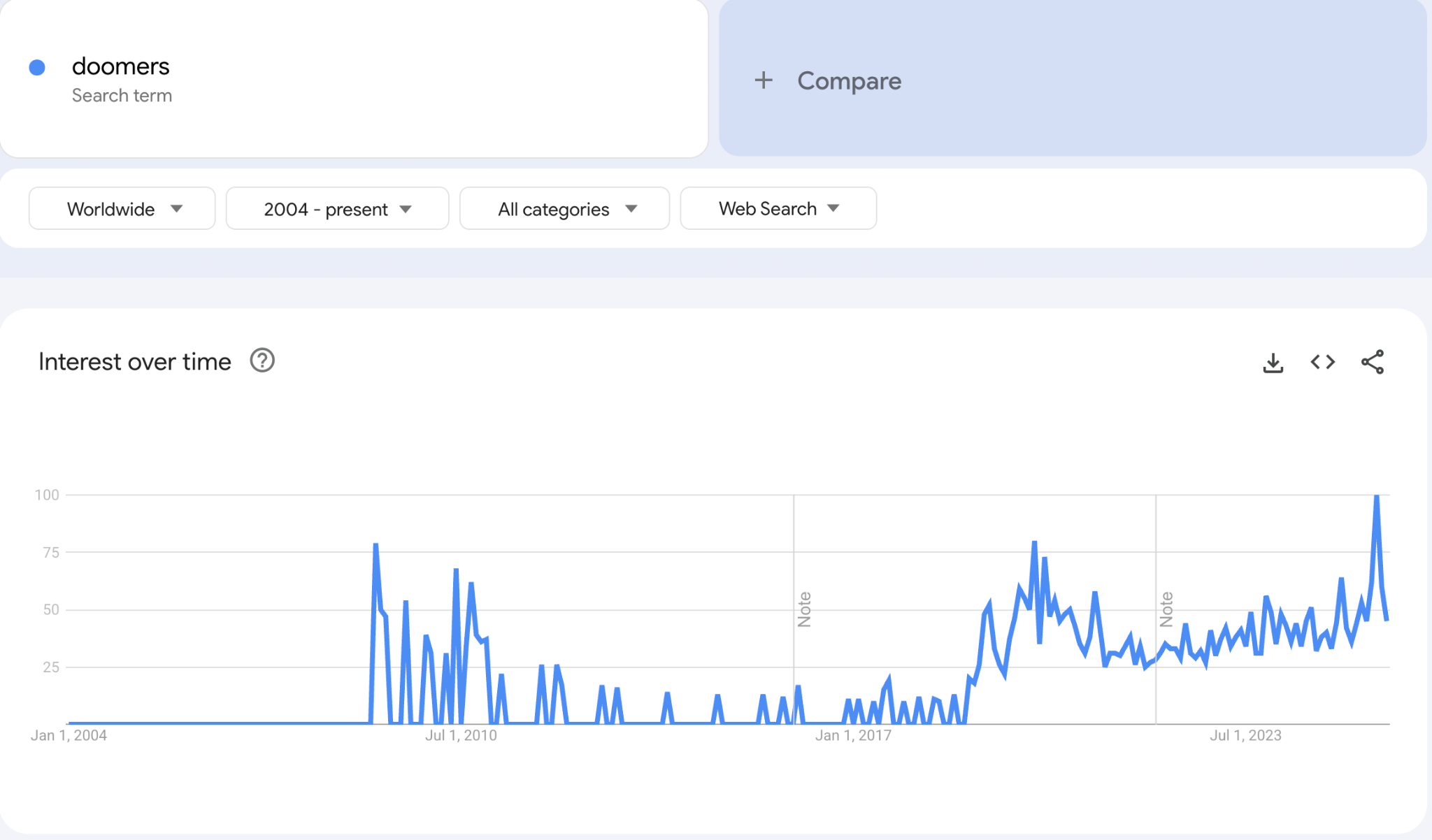1432x840 pixels.
Task: Open the Web Search type dropdown
Action: click(x=778, y=208)
